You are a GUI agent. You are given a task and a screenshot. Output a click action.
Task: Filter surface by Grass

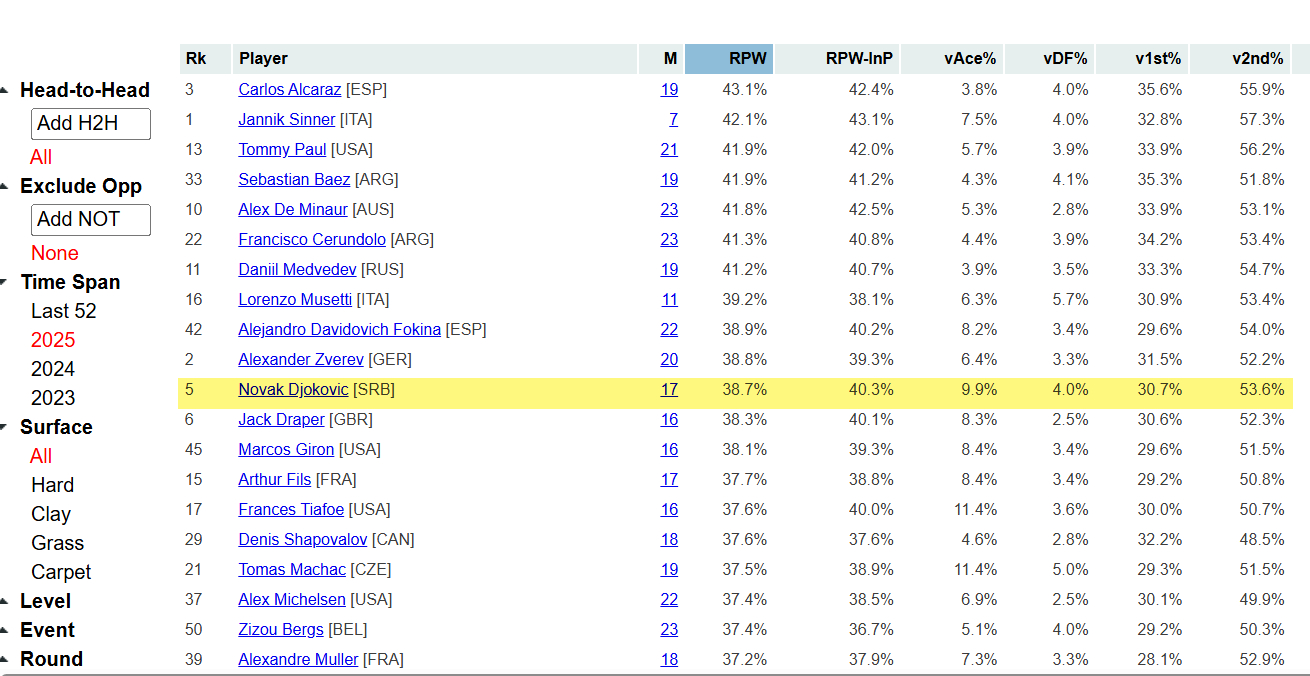57,543
